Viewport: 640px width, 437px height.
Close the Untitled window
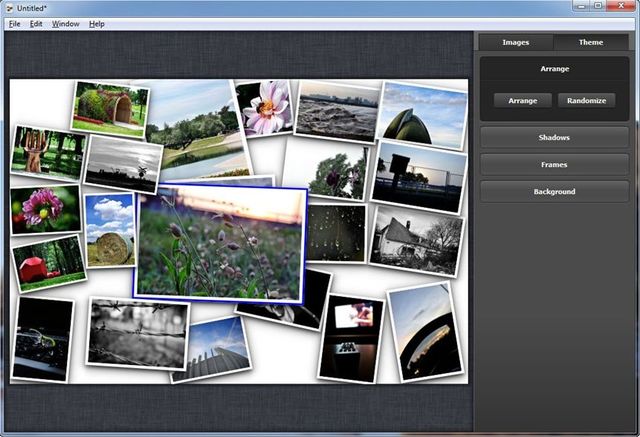(621, 6)
